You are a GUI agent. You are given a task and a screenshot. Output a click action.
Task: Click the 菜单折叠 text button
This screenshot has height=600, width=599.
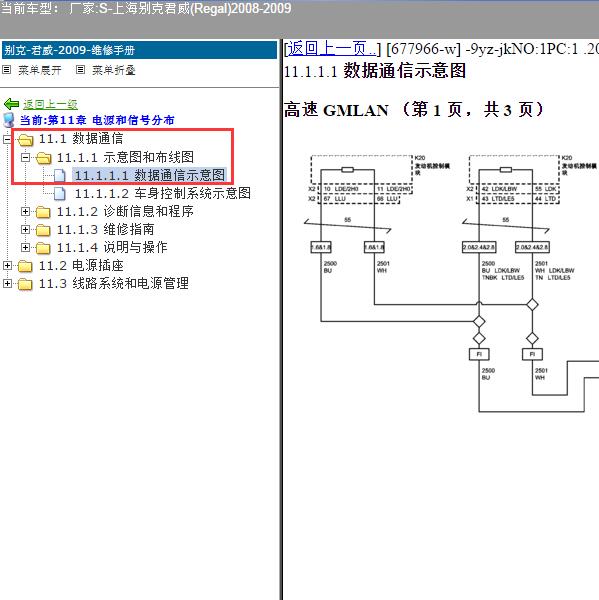[x=114, y=70]
